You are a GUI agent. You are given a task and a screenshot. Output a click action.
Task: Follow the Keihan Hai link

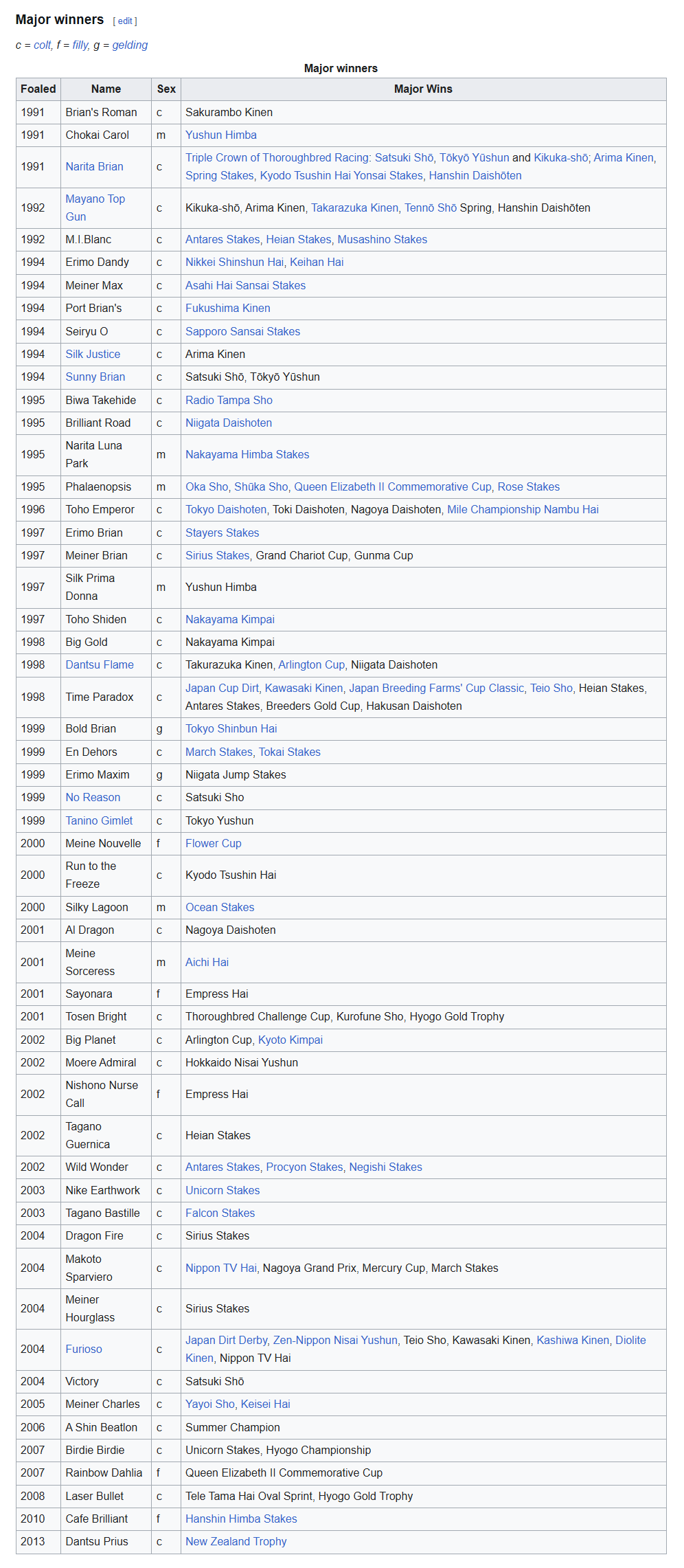pyautogui.click(x=317, y=262)
